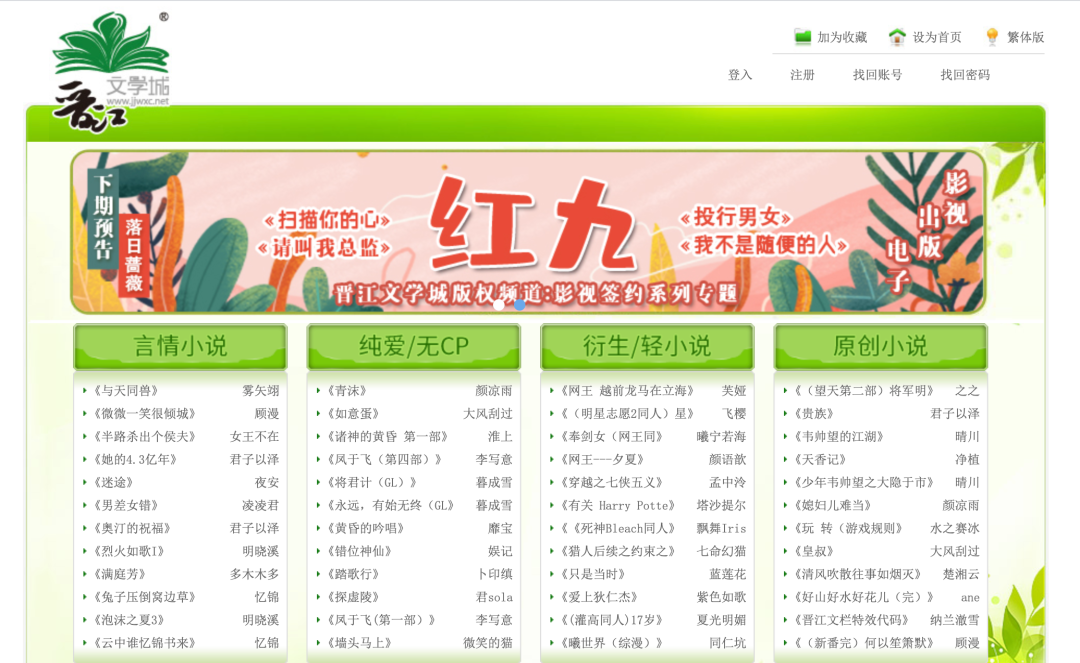The image size is (1080, 663).
Task: Open novel 《墙头马上》
Action: 360,643
